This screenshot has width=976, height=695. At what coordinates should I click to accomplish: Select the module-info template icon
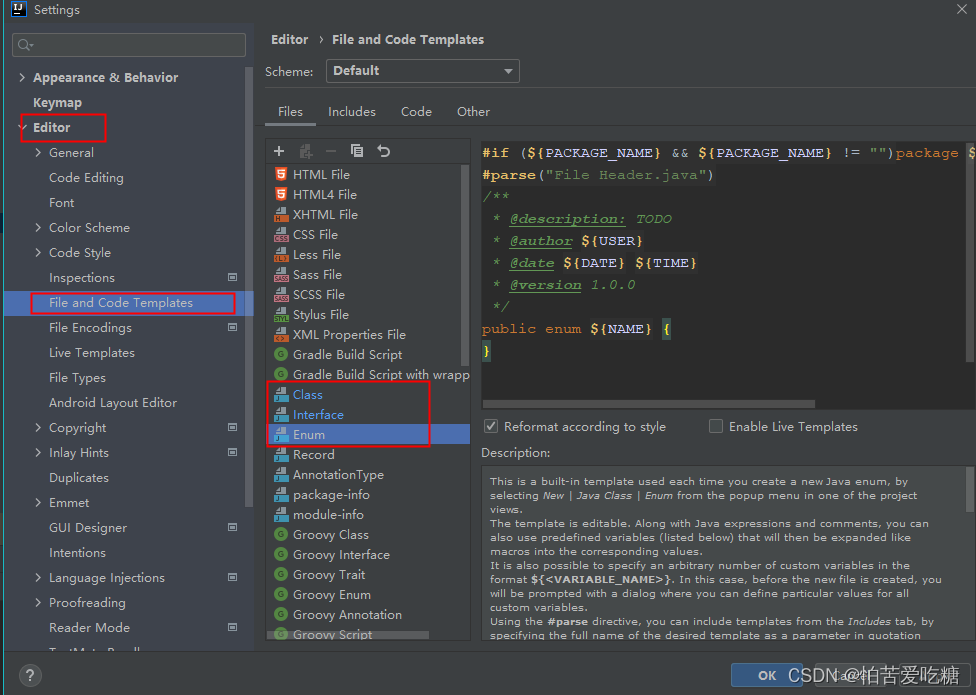pyautogui.click(x=281, y=515)
